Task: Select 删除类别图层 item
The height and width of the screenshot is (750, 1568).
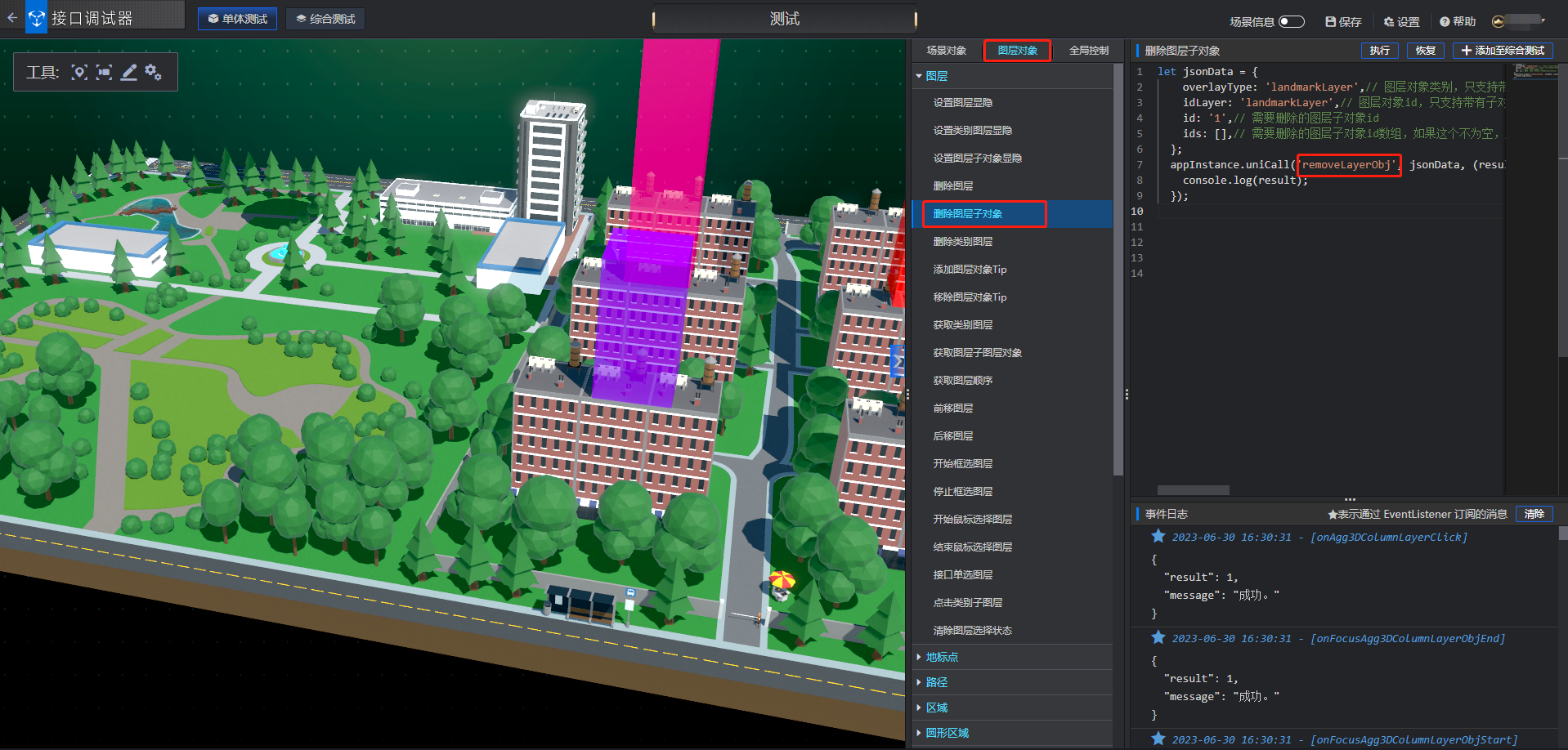Action: [1012, 242]
